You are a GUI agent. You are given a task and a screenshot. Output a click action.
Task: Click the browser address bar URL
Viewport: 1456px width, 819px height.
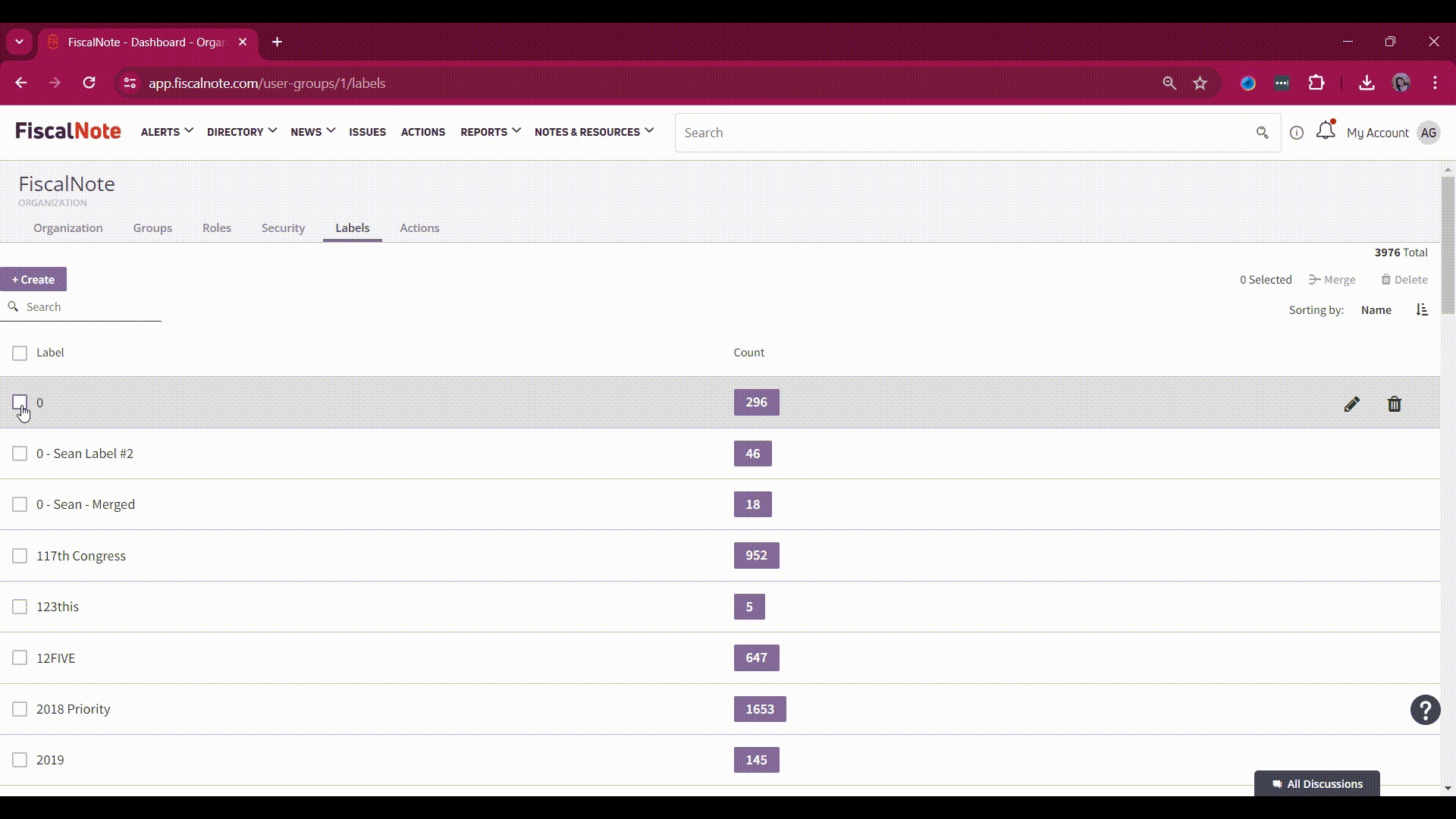[267, 83]
